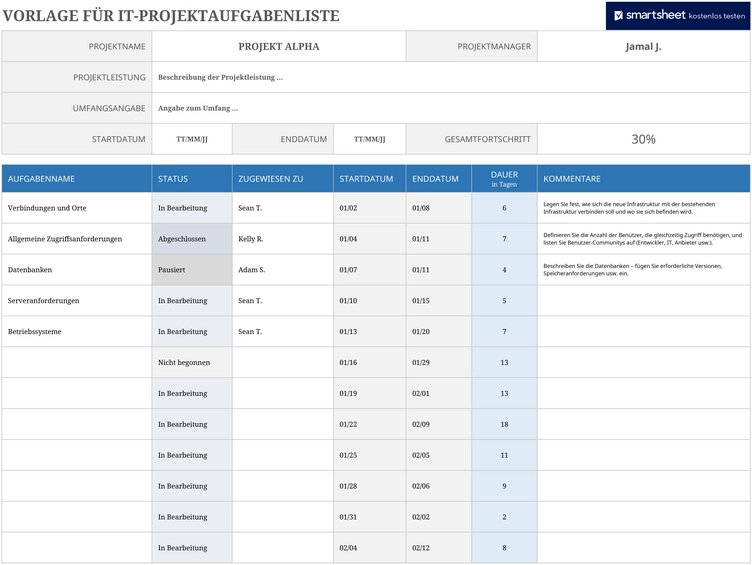Click end date 01/08 cell
752x565 pixels.
[x=438, y=208]
